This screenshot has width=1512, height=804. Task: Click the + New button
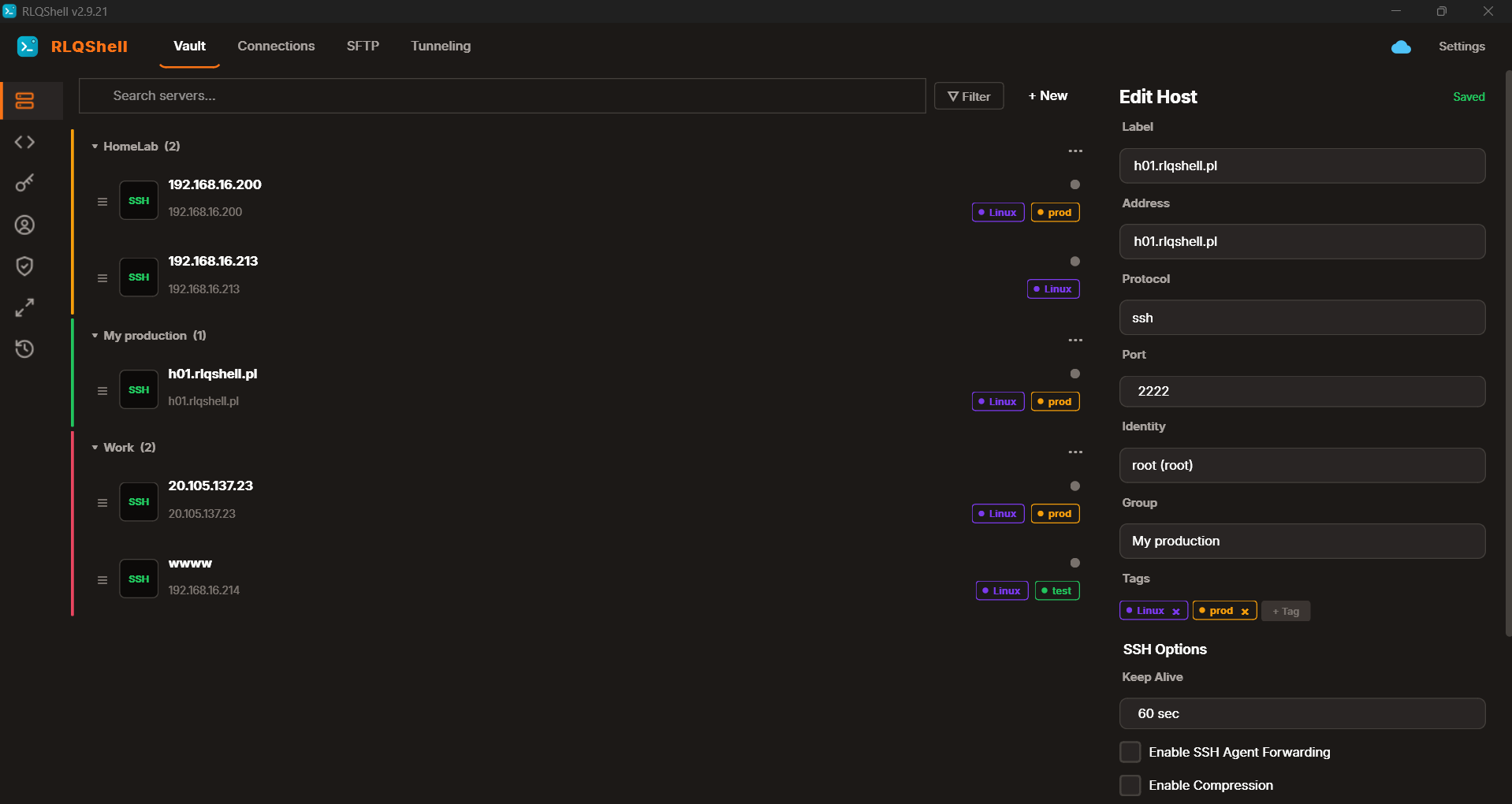point(1048,96)
